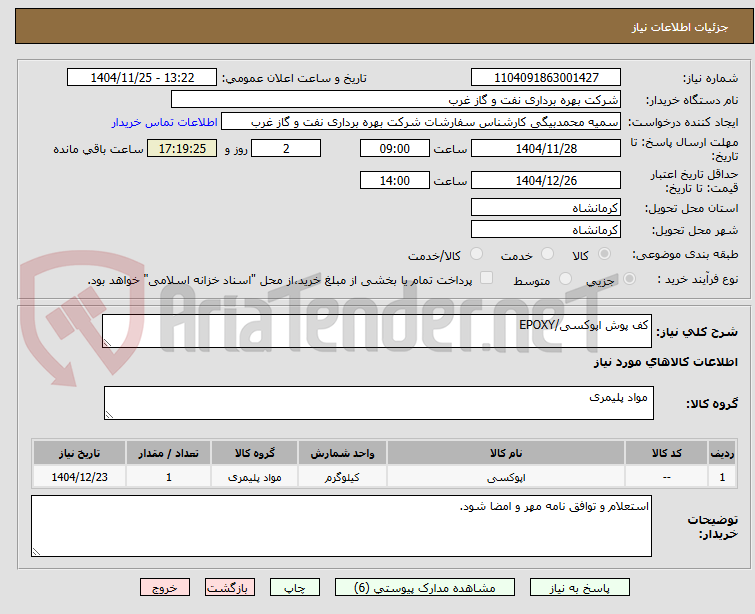
Task: Click the 'واحد شمارش' column header
Action: click(342, 453)
